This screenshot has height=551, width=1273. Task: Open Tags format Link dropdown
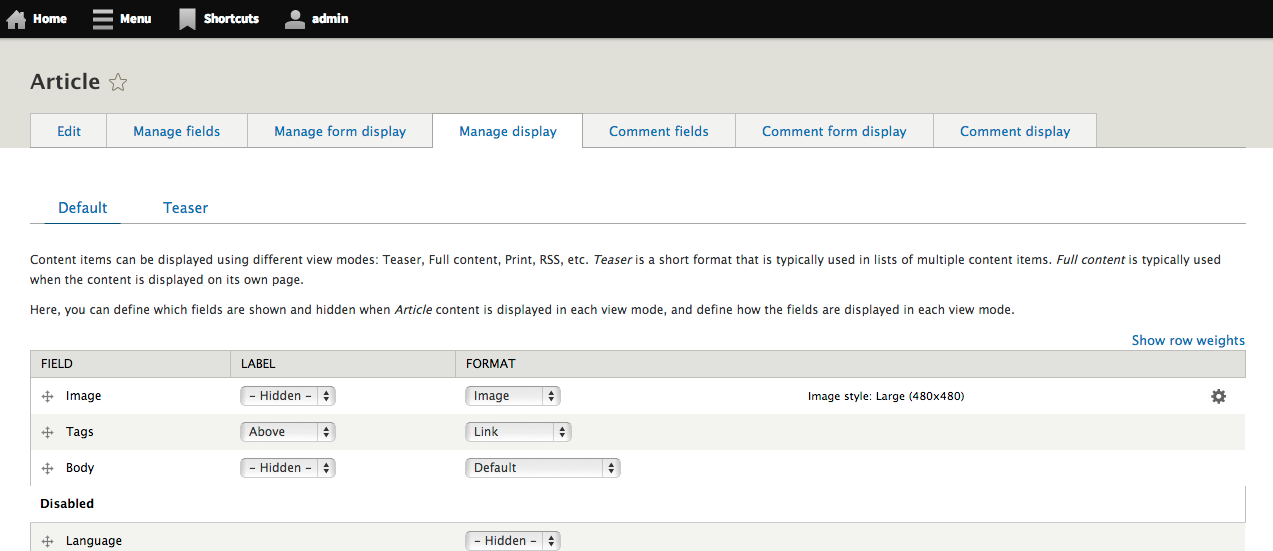click(x=518, y=432)
